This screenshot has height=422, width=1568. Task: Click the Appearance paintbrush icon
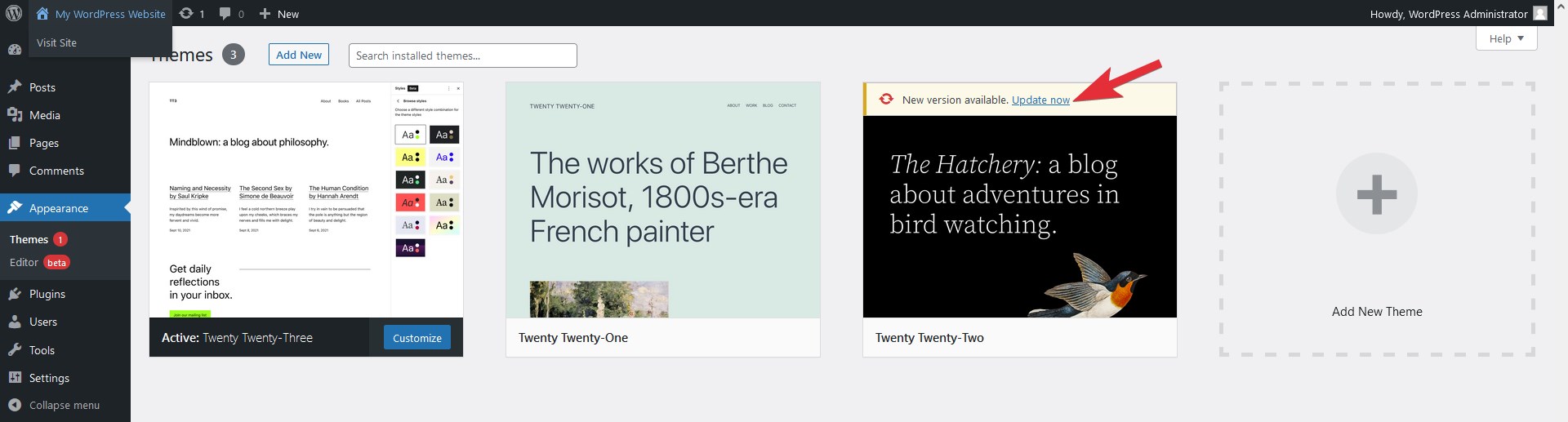click(x=15, y=208)
